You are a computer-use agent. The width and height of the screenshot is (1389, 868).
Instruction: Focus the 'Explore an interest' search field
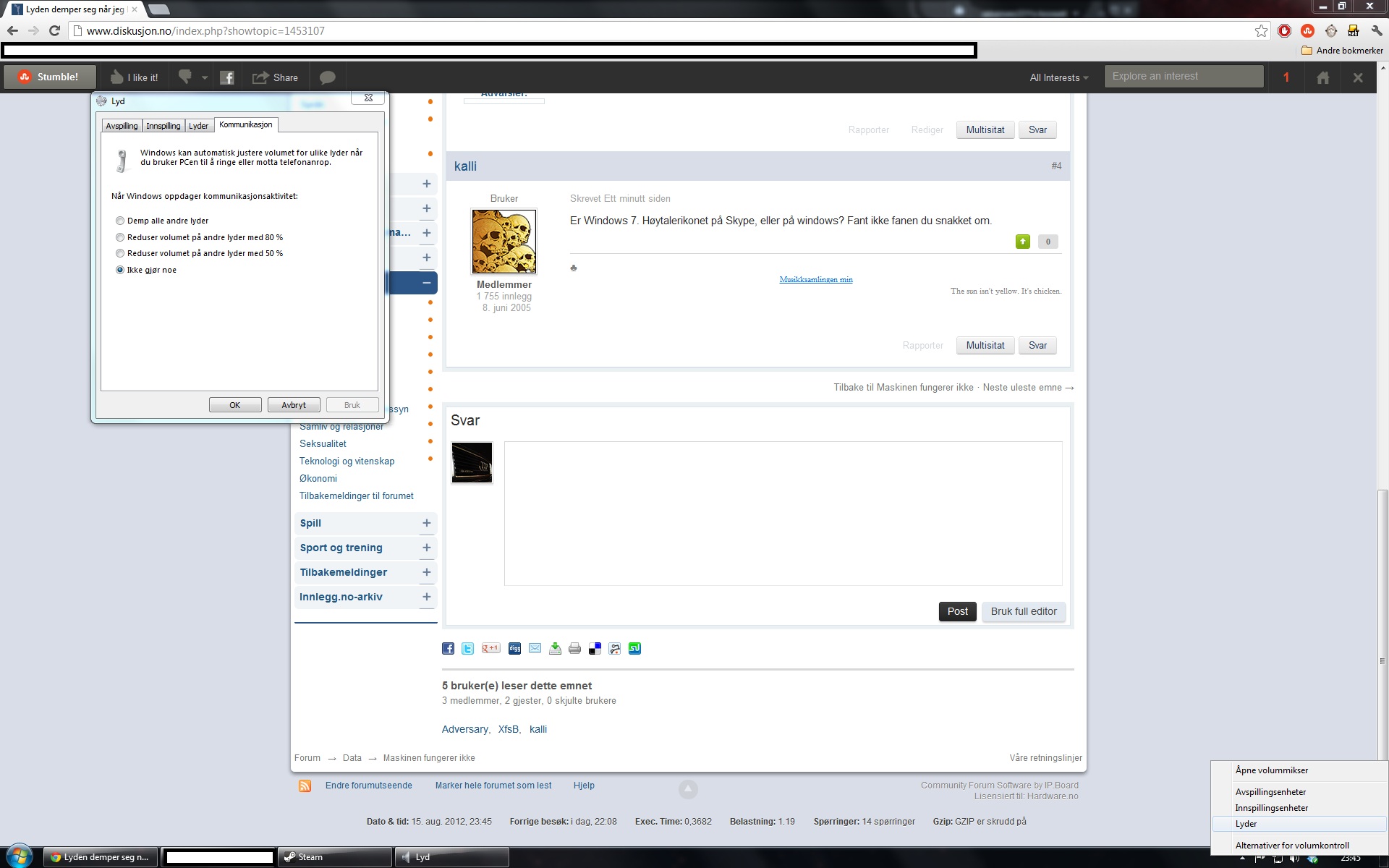point(1184,77)
